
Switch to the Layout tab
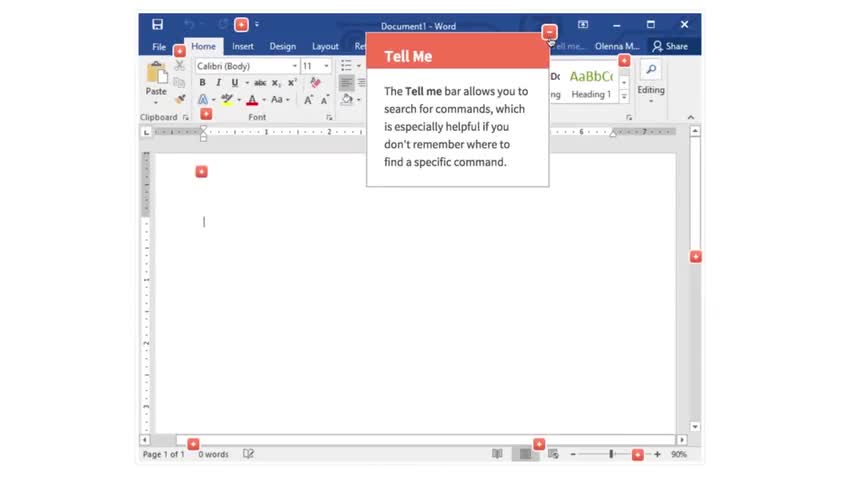pyautogui.click(x=325, y=46)
